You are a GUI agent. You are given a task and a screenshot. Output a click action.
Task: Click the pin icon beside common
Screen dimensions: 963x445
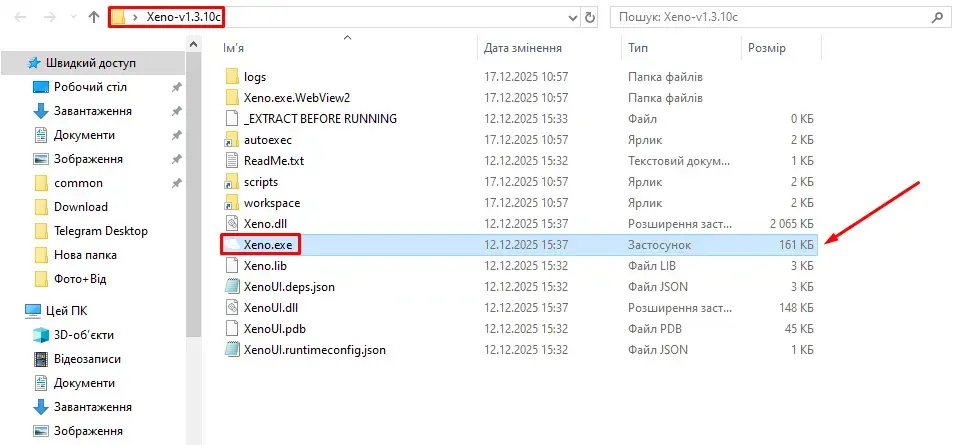tap(176, 183)
